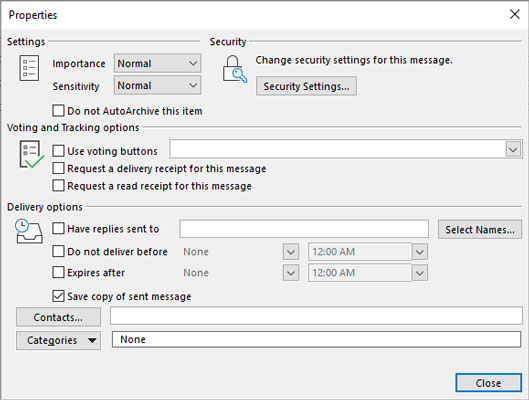The image size is (529, 400).
Task: Enable the Expires after checkbox
Action: click(58, 272)
